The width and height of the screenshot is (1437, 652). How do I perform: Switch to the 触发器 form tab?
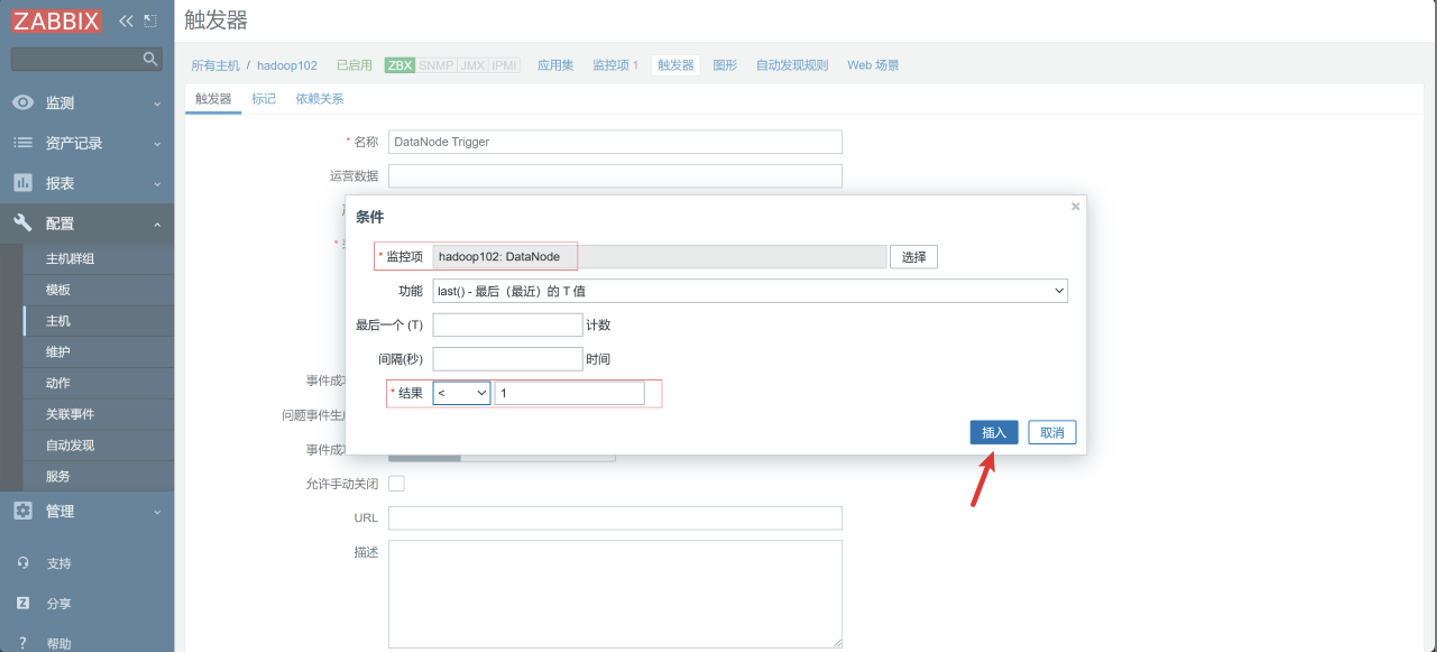(213, 99)
